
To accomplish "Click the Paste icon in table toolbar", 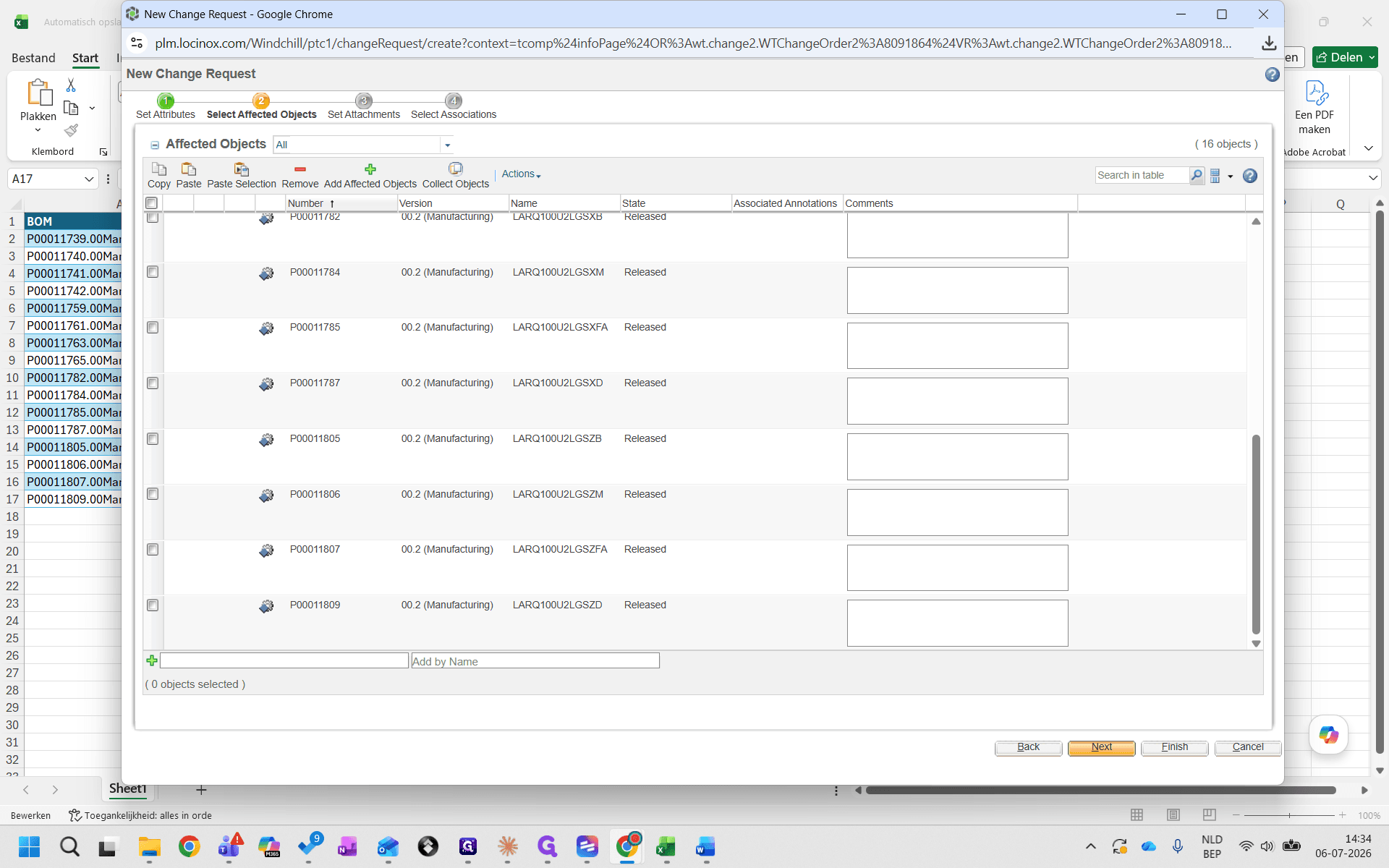I will [x=189, y=169].
